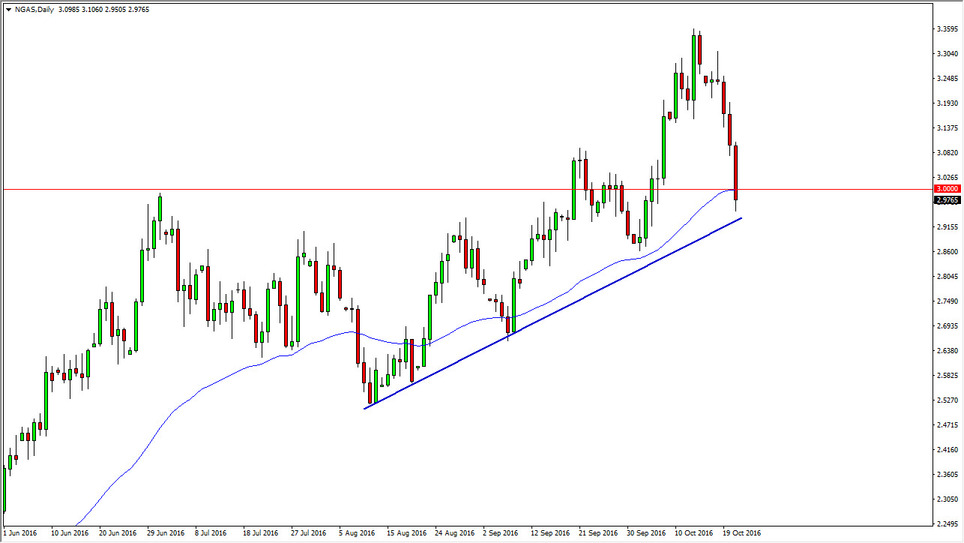Select the thick blue ascending trend line
The height and width of the screenshot is (543, 964).
[x=553, y=314]
